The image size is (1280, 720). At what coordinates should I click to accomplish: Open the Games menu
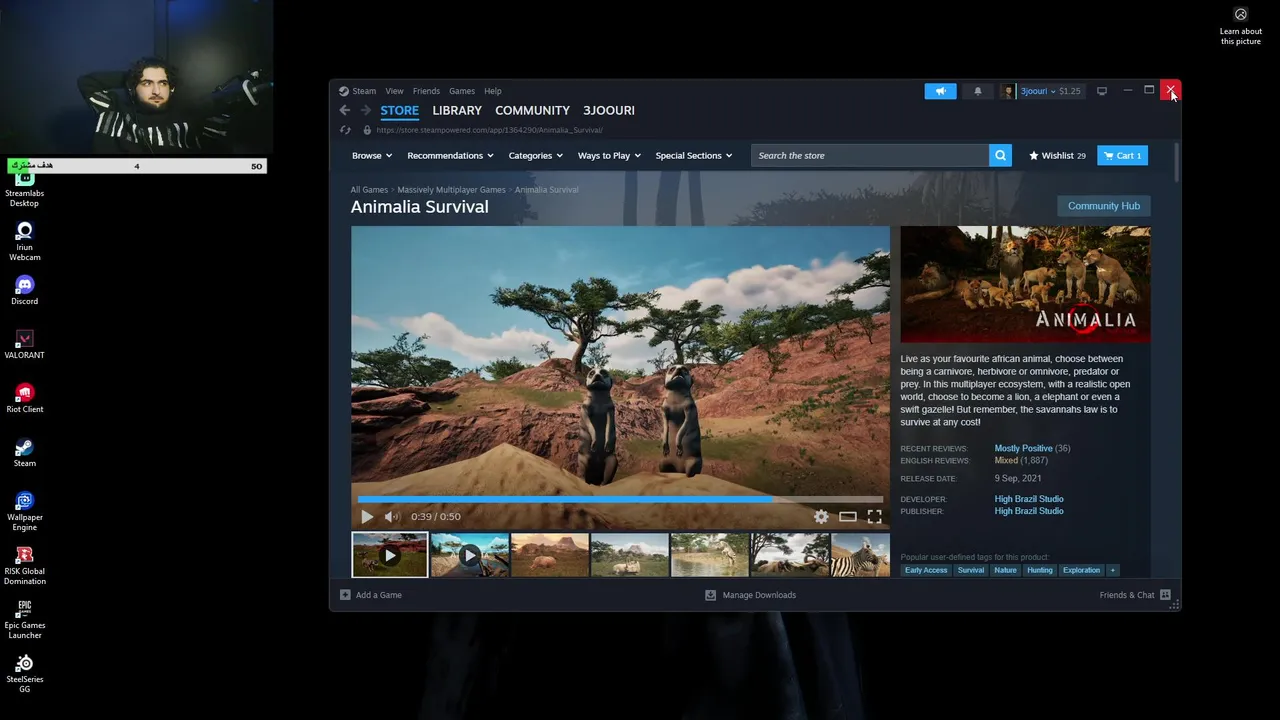pos(462,91)
